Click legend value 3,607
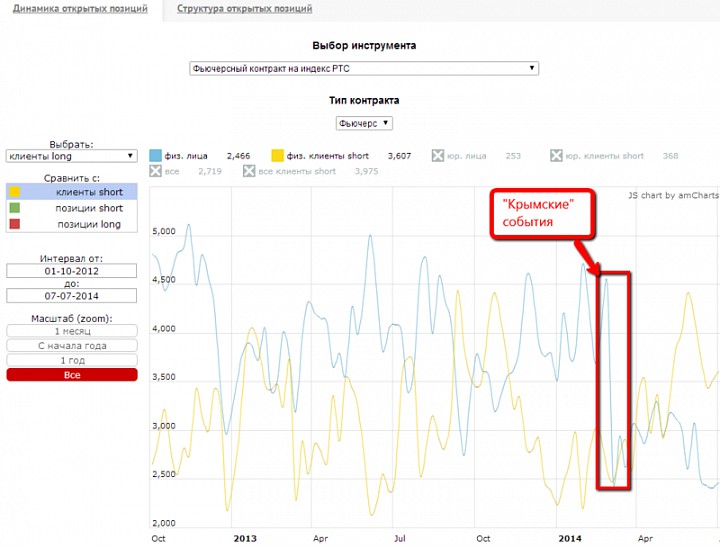This screenshot has height=548, width=720. (399, 156)
